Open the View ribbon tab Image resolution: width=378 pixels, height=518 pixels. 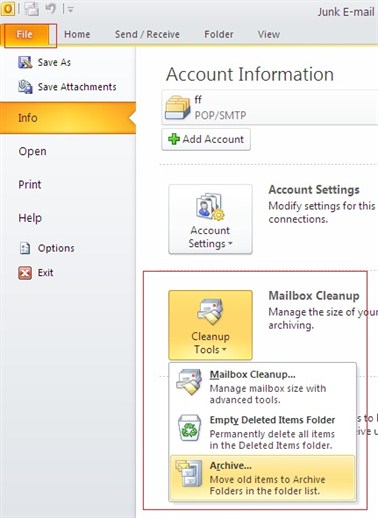pos(269,34)
